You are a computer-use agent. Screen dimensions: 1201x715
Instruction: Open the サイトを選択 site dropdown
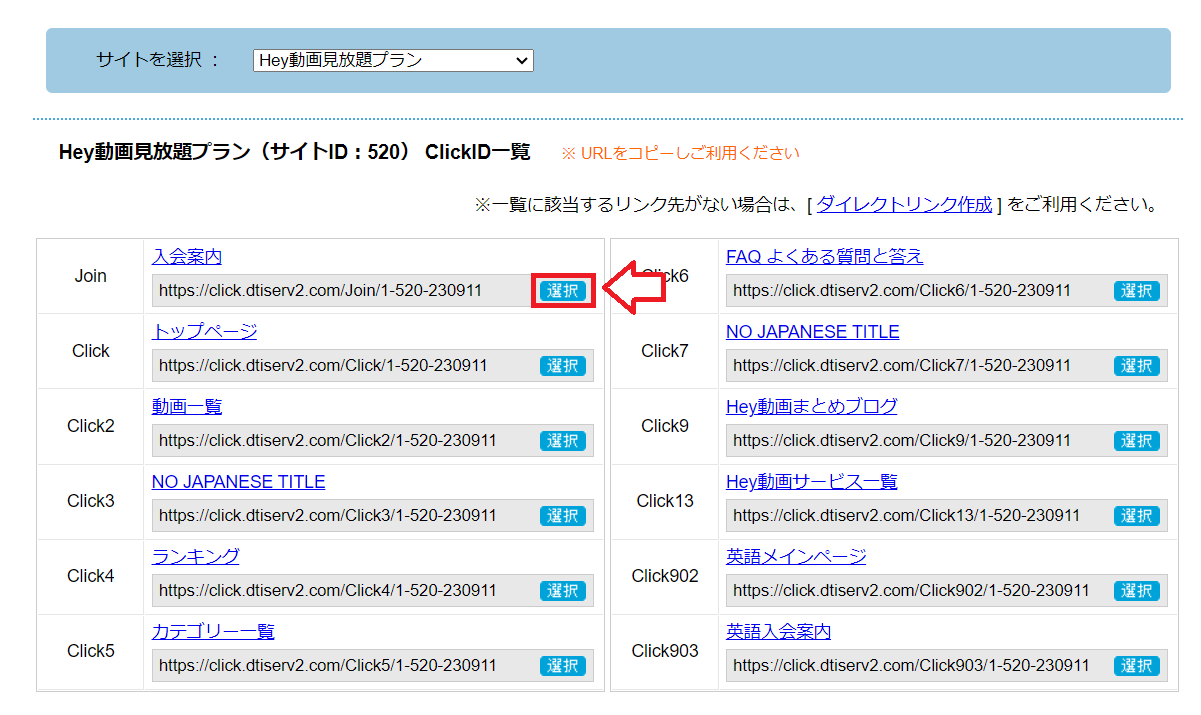(x=393, y=60)
